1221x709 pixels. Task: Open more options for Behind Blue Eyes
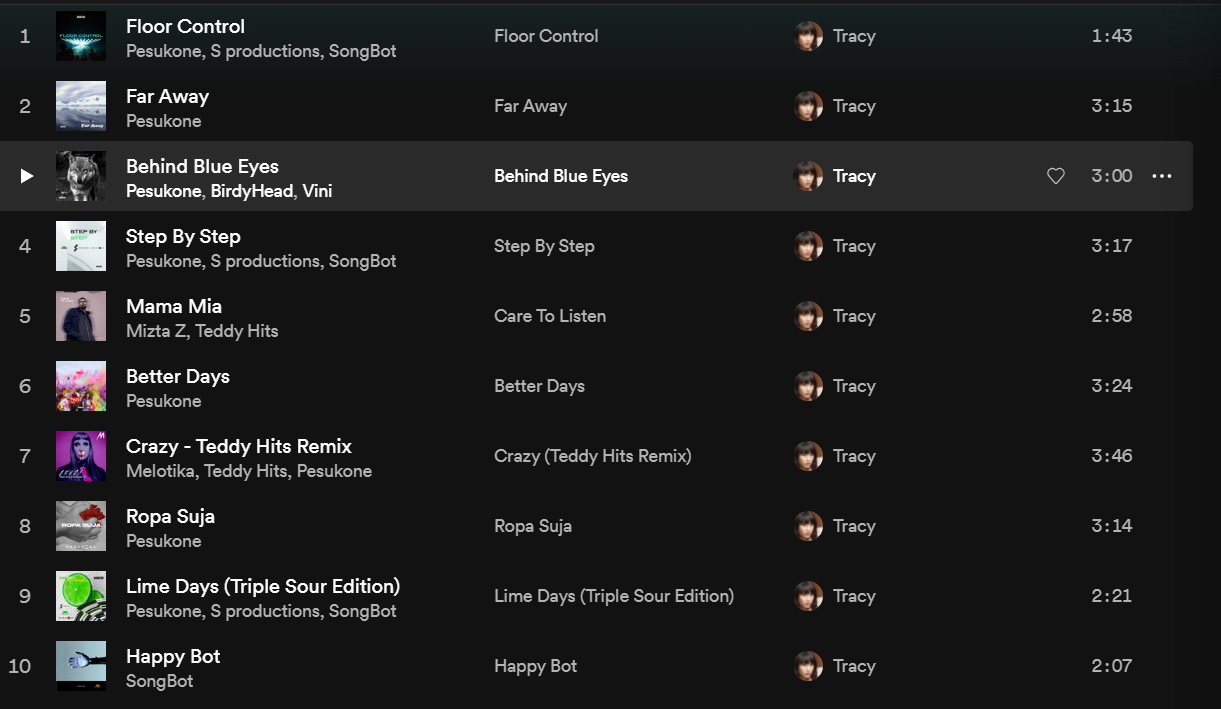click(x=1161, y=176)
